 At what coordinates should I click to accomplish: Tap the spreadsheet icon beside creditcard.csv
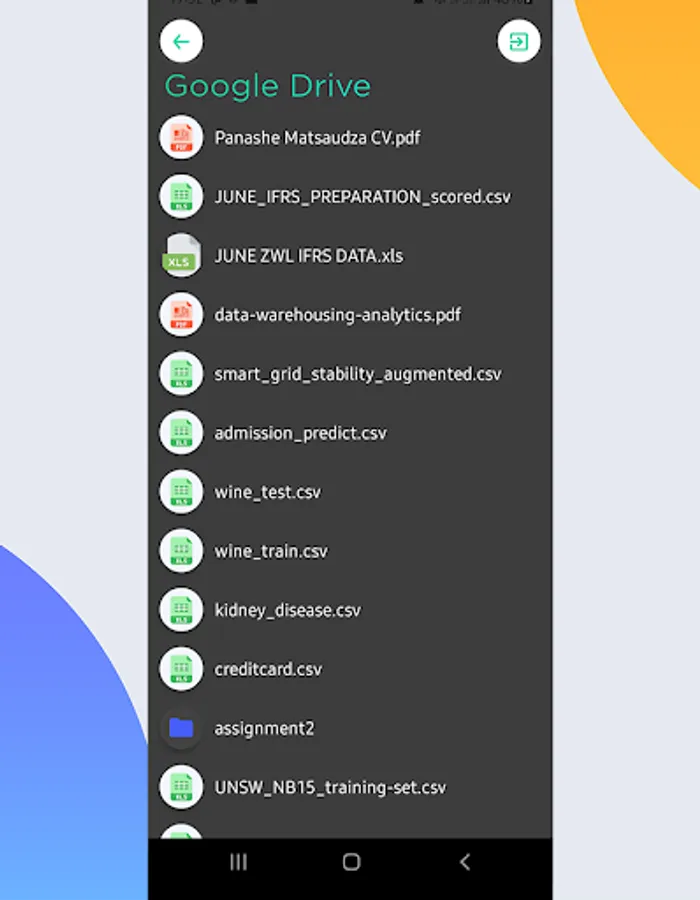[181, 669]
